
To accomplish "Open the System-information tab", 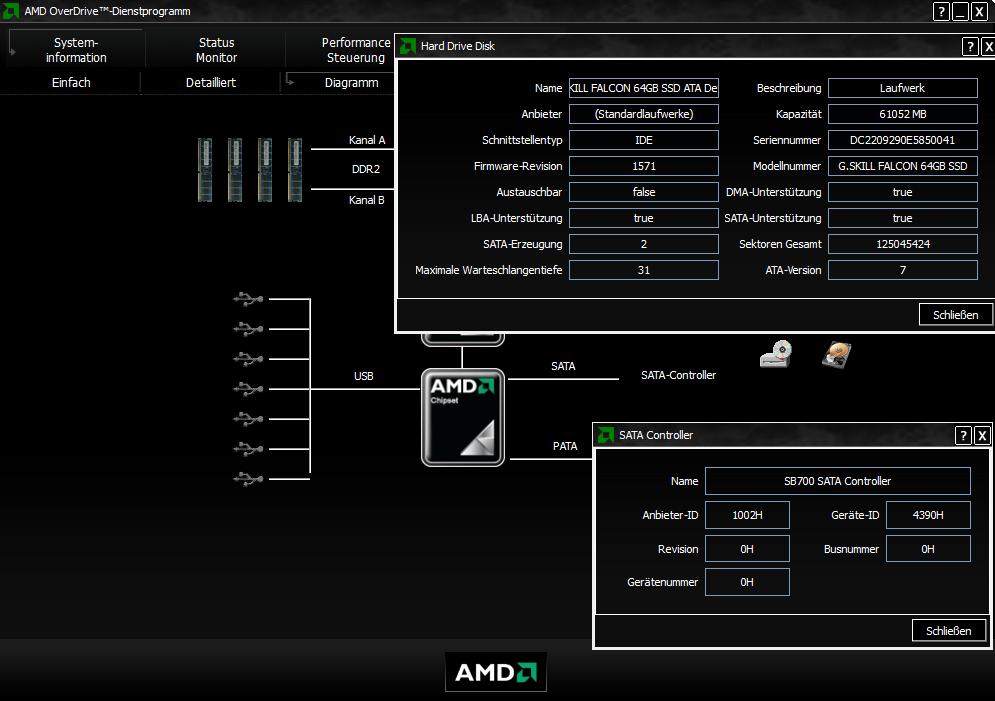I will coord(76,49).
